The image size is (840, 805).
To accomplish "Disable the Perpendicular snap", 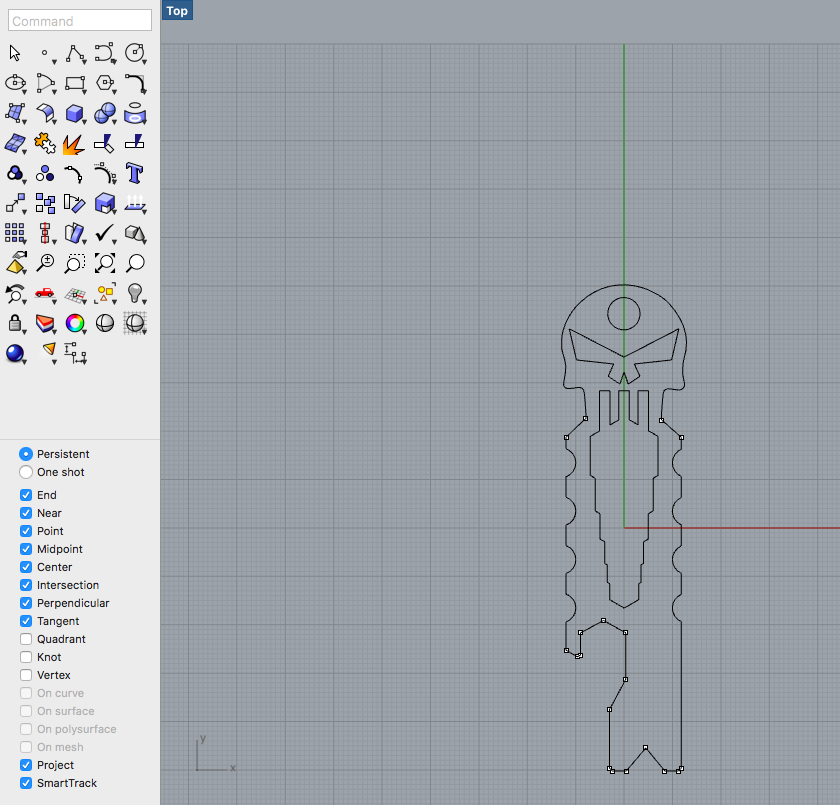I will point(26,603).
